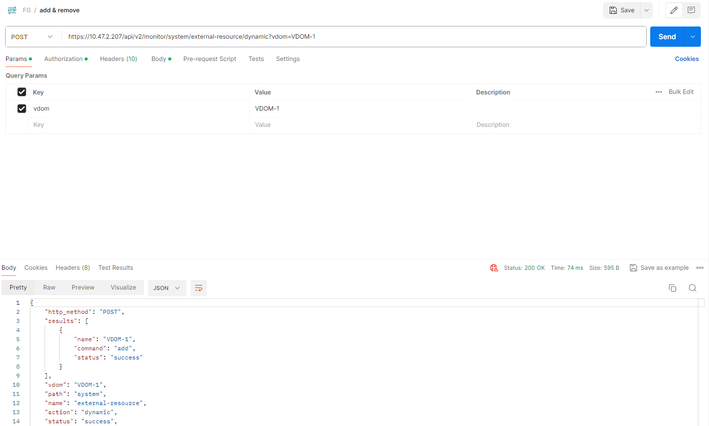Switch to the response Body tab
This screenshot has height=426, width=709.
coord(9,268)
